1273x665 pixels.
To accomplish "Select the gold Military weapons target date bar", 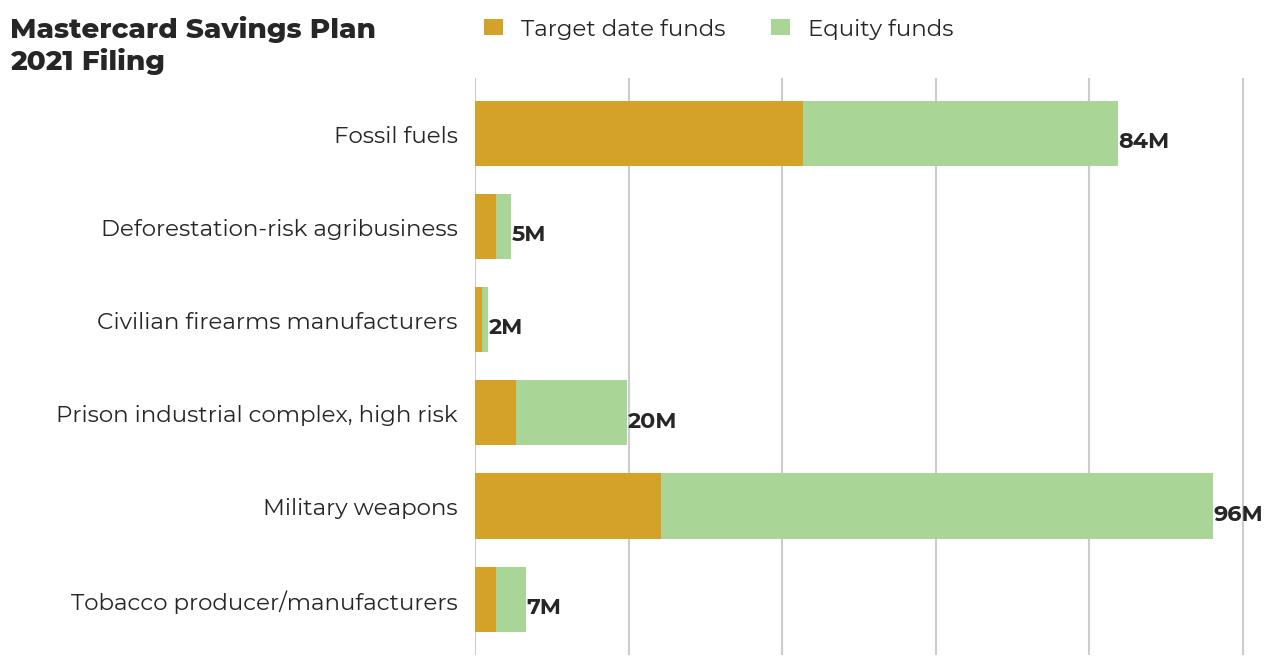I will (568, 506).
